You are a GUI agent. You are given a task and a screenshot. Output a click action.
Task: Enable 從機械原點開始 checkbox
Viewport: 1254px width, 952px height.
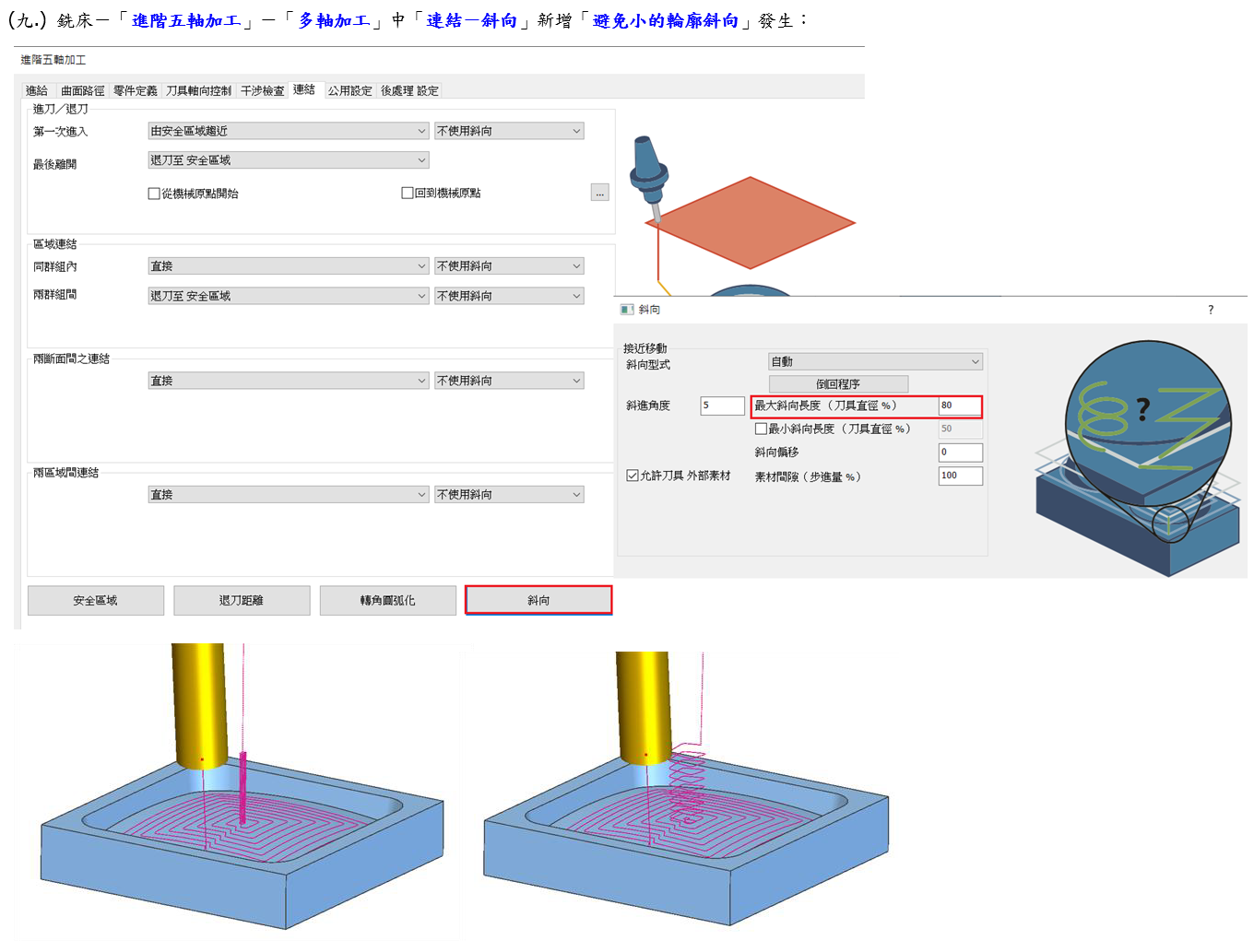pos(154,194)
